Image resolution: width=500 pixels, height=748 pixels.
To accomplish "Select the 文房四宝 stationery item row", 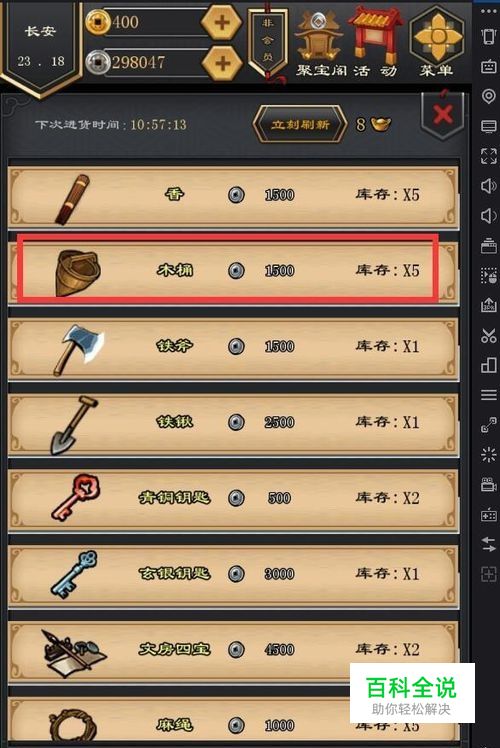I will (x=233, y=650).
